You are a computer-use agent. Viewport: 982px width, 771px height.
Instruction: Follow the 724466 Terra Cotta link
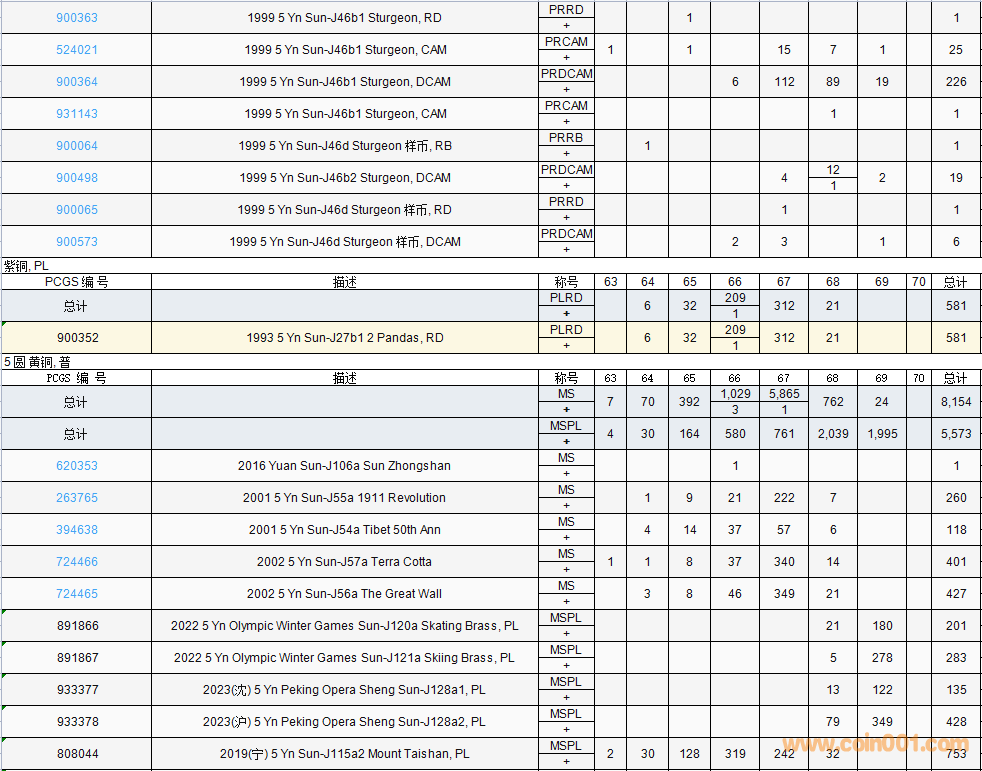pyautogui.click(x=77, y=562)
